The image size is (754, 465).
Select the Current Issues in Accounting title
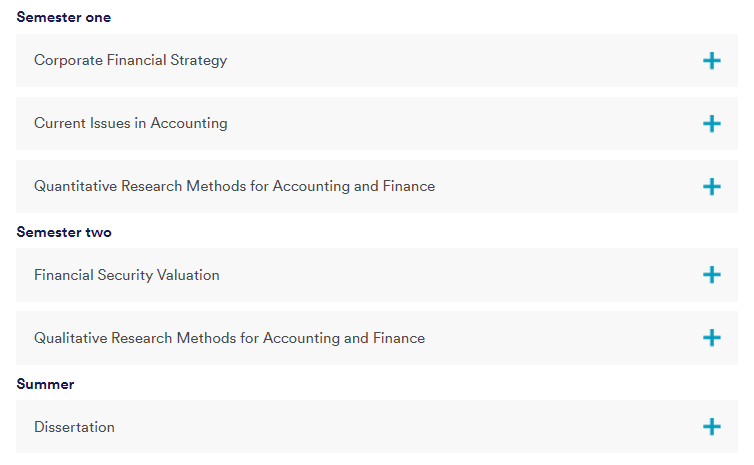point(130,124)
